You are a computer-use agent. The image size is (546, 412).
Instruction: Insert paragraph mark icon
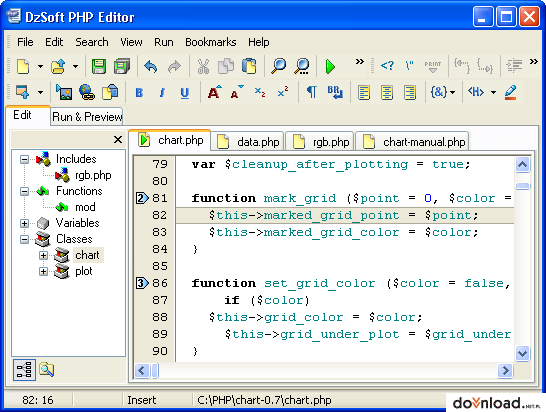click(312, 92)
